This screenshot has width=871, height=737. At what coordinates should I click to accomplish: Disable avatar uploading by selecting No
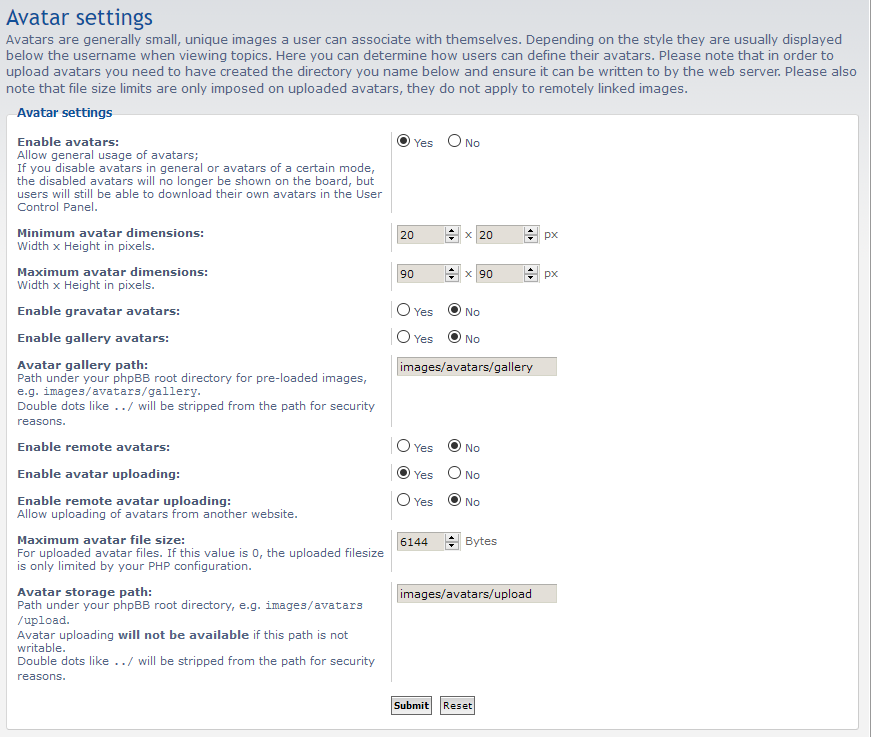tap(454, 474)
